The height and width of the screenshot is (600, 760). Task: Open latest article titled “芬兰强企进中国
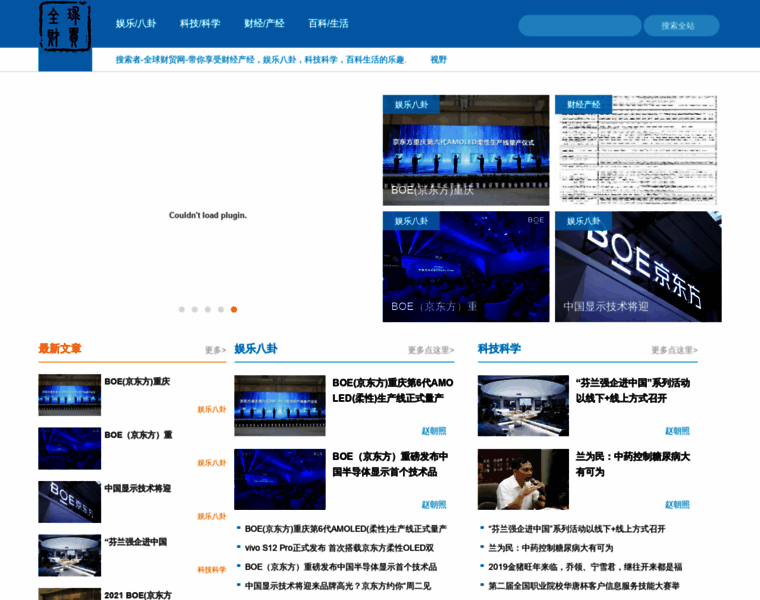[x=136, y=541]
